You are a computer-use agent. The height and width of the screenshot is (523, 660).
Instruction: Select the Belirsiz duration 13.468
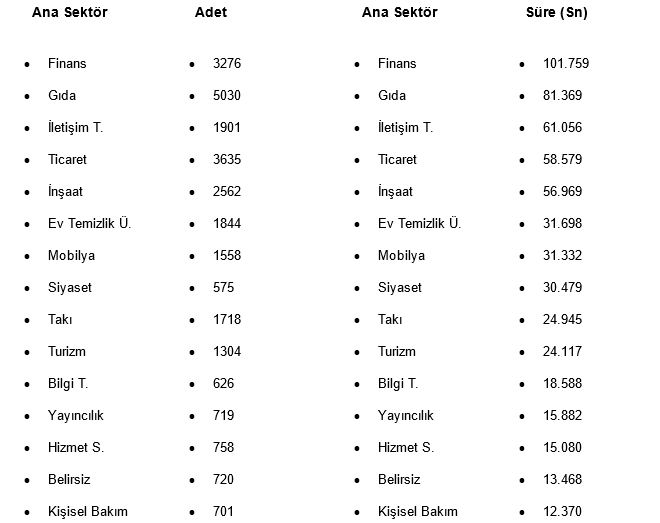click(x=563, y=480)
